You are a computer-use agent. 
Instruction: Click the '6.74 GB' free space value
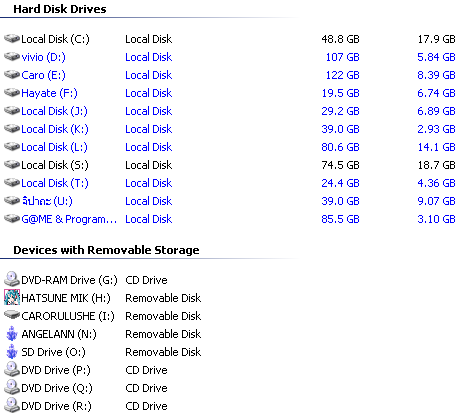click(436, 93)
